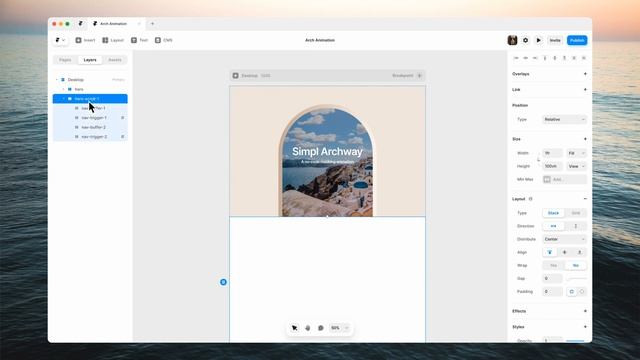640x360 pixels.
Task: Set Align to center
Action: click(564, 252)
